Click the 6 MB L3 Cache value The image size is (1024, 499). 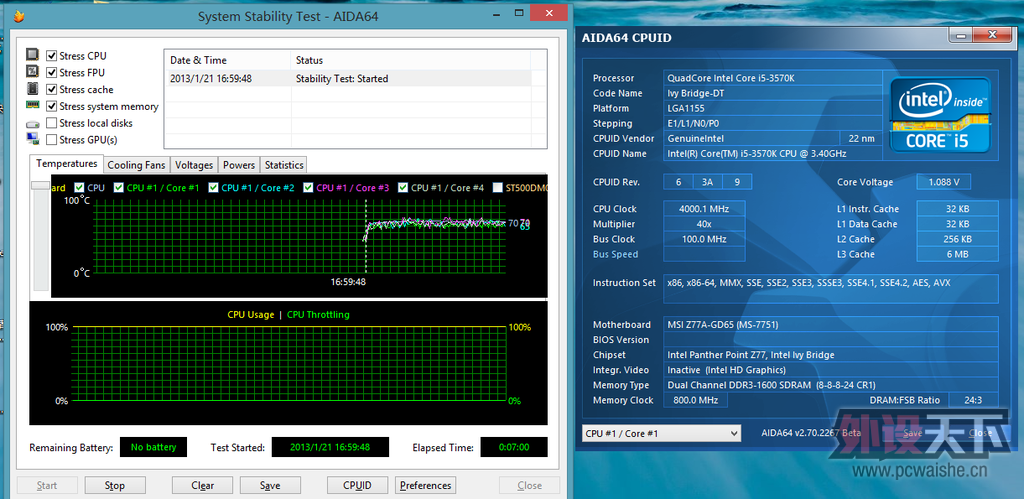957,254
